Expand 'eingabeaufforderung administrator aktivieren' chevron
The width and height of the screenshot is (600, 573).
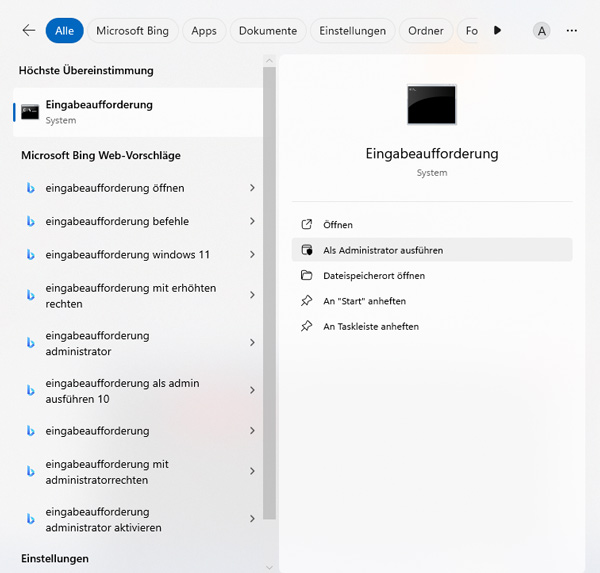(x=252, y=518)
